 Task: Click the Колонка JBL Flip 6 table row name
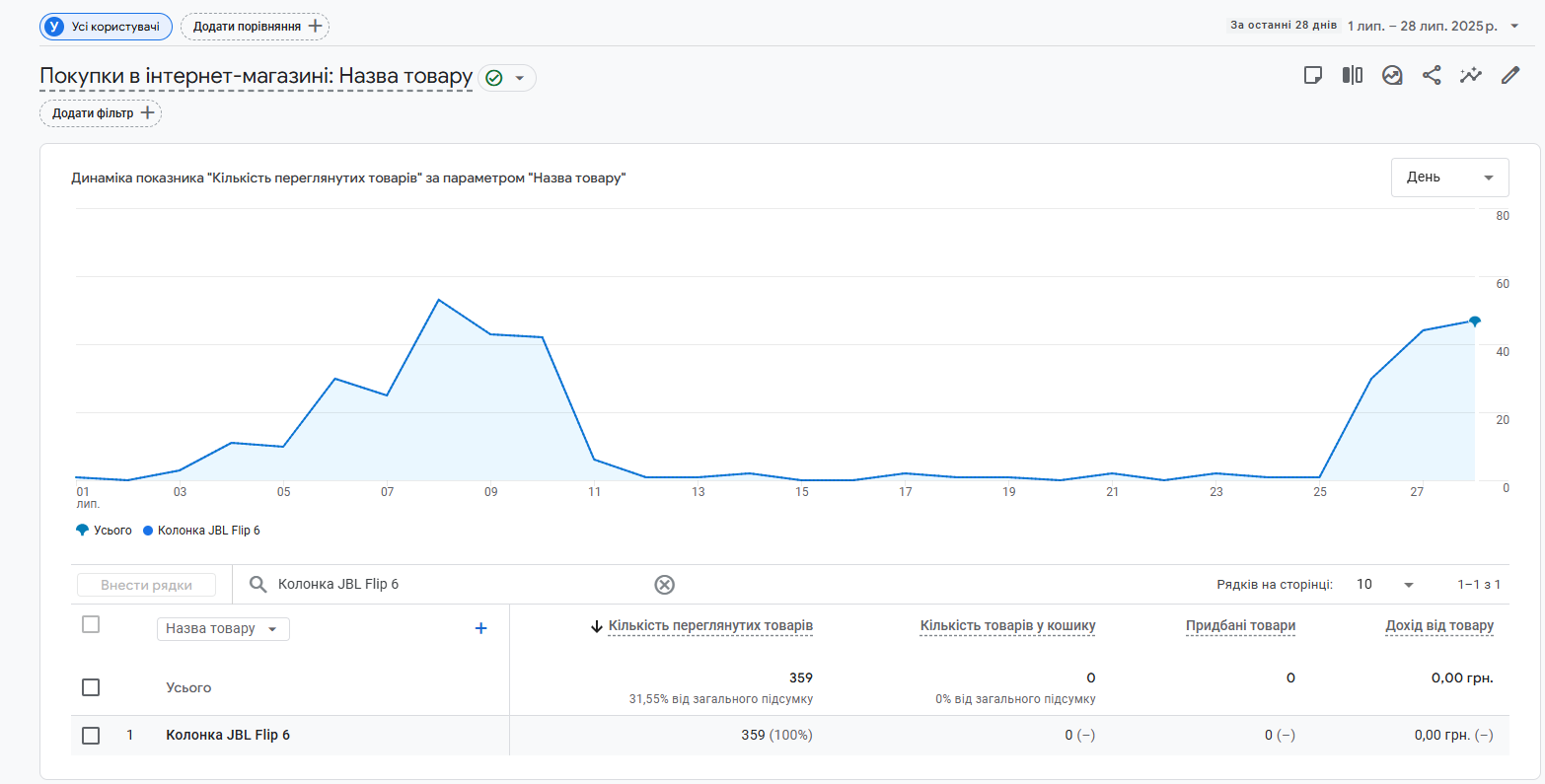pos(228,736)
